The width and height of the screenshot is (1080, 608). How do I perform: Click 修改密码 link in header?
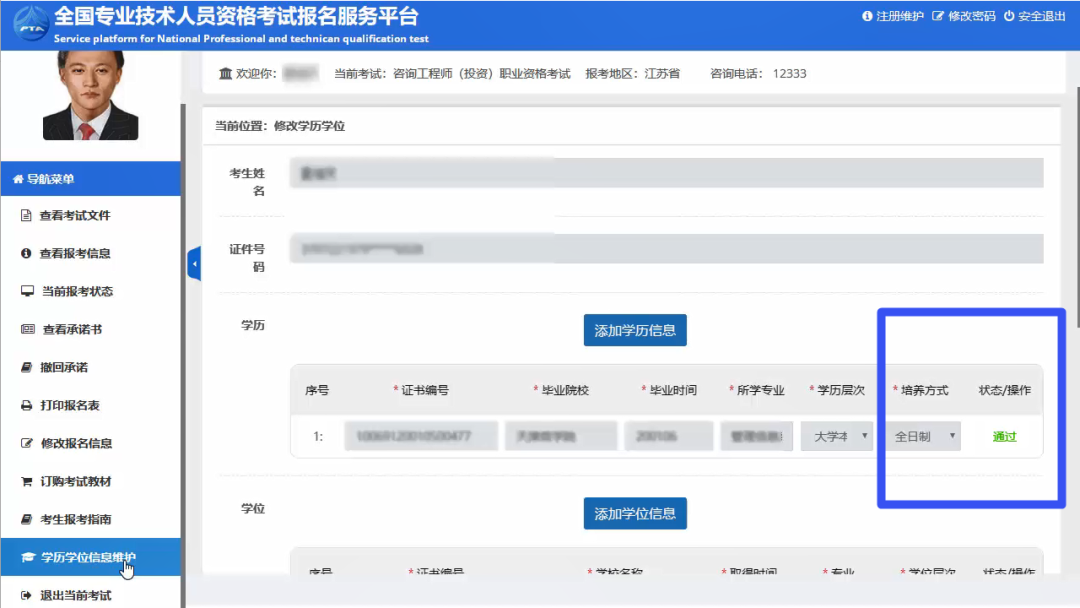(964, 17)
